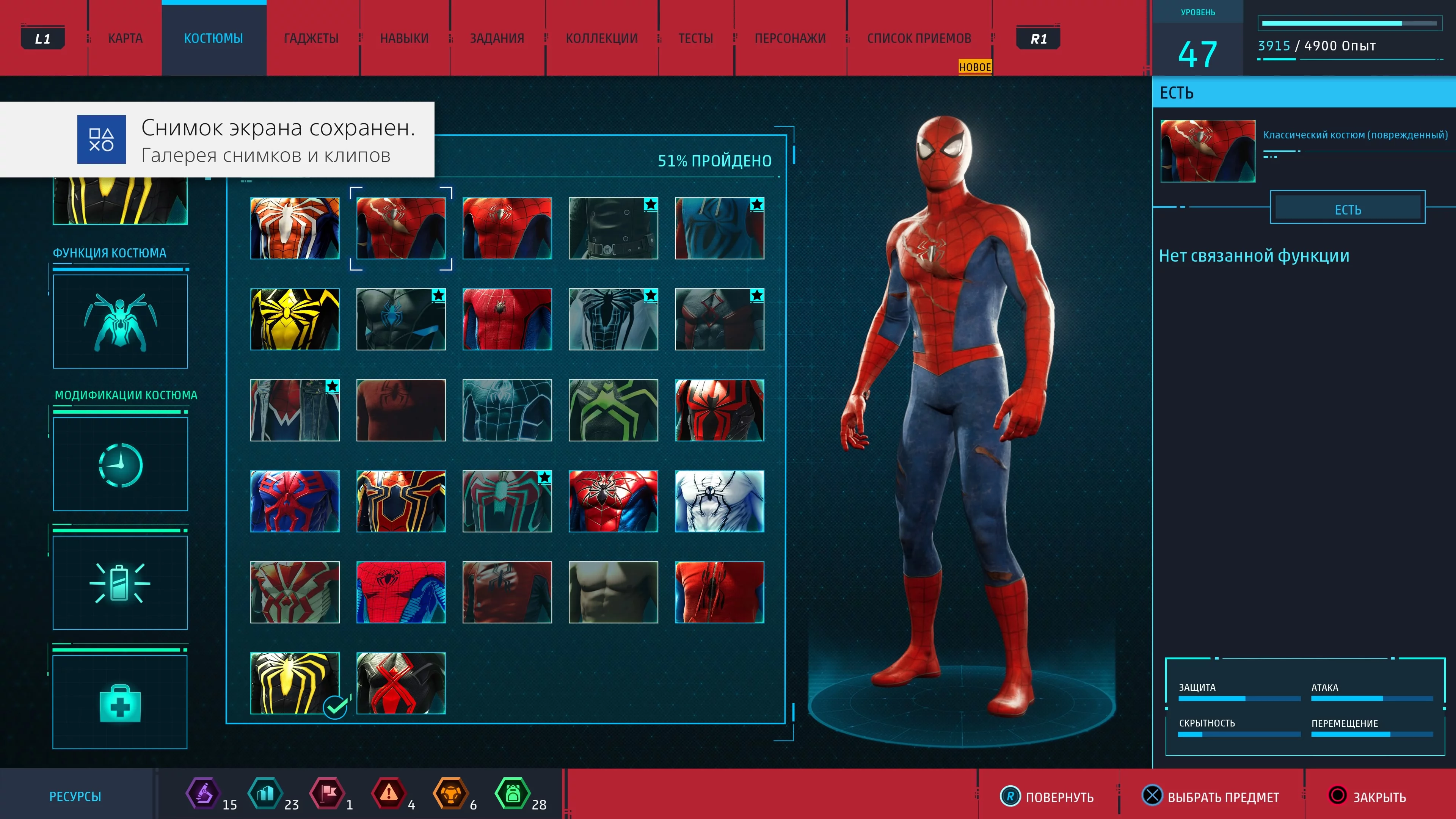1456x819 pixels.
Task: Select the blue Spider-Man 2099 suit
Action: [295, 501]
